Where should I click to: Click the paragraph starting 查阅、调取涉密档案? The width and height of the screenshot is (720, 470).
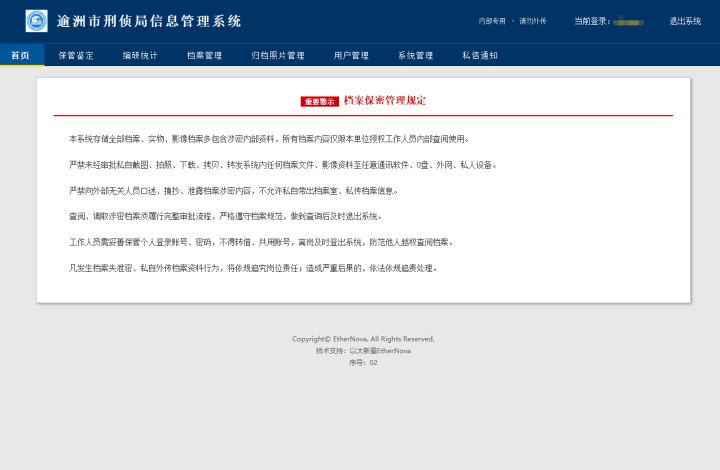(225, 216)
